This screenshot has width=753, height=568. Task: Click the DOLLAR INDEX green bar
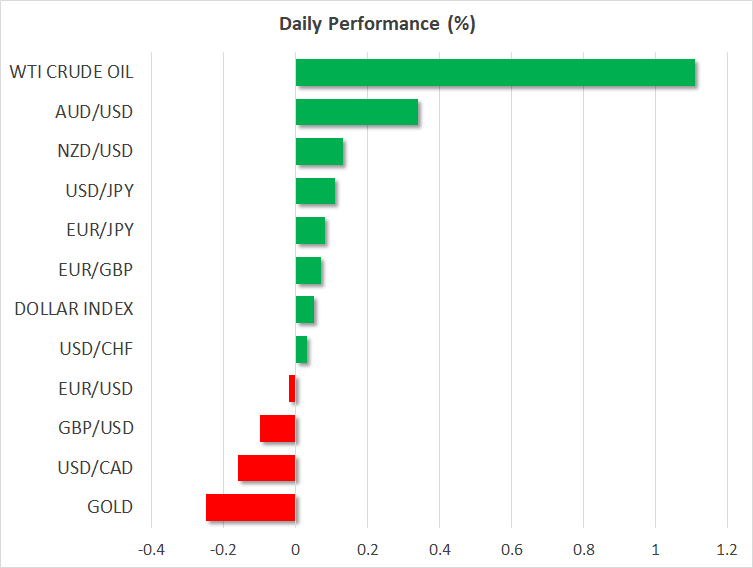click(x=305, y=310)
